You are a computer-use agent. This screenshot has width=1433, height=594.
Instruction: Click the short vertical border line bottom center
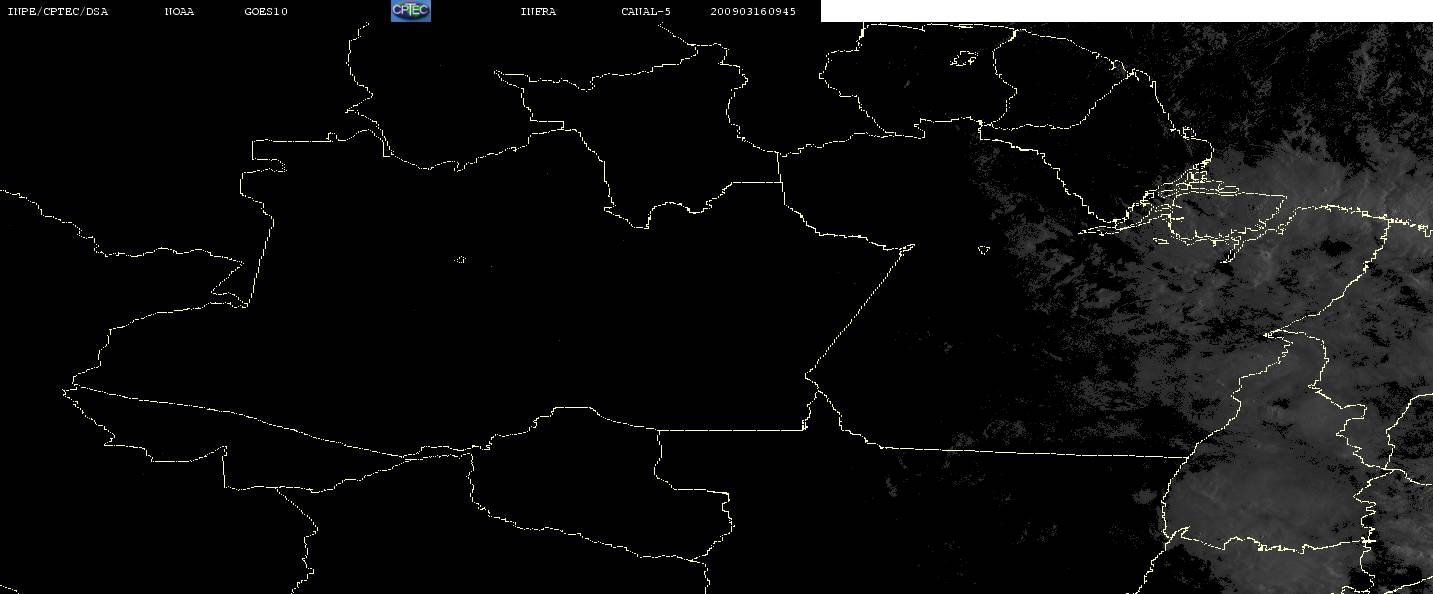coord(658,455)
